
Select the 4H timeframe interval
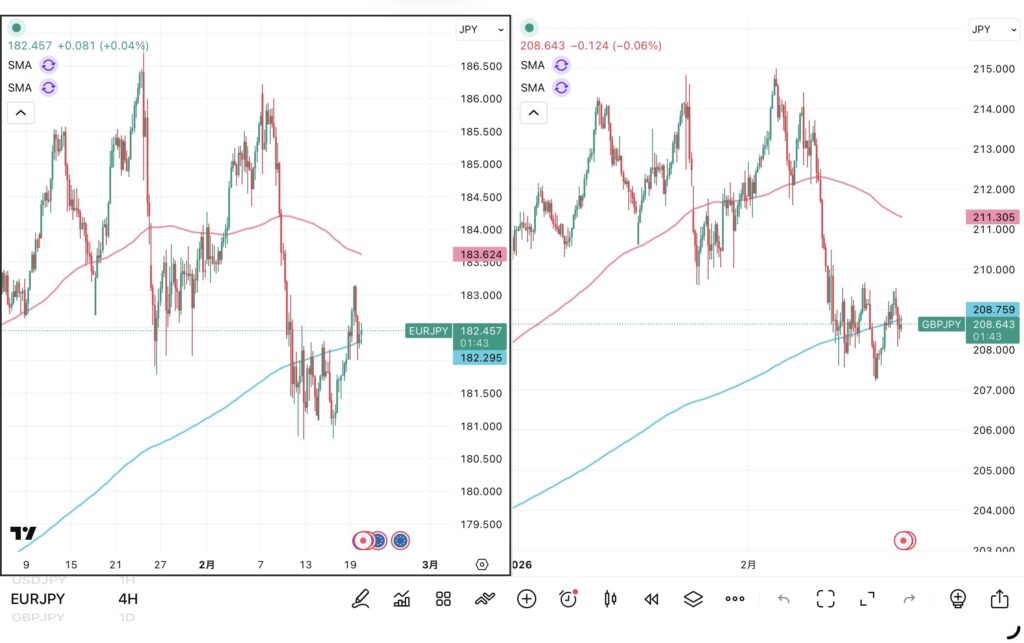coord(128,599)
